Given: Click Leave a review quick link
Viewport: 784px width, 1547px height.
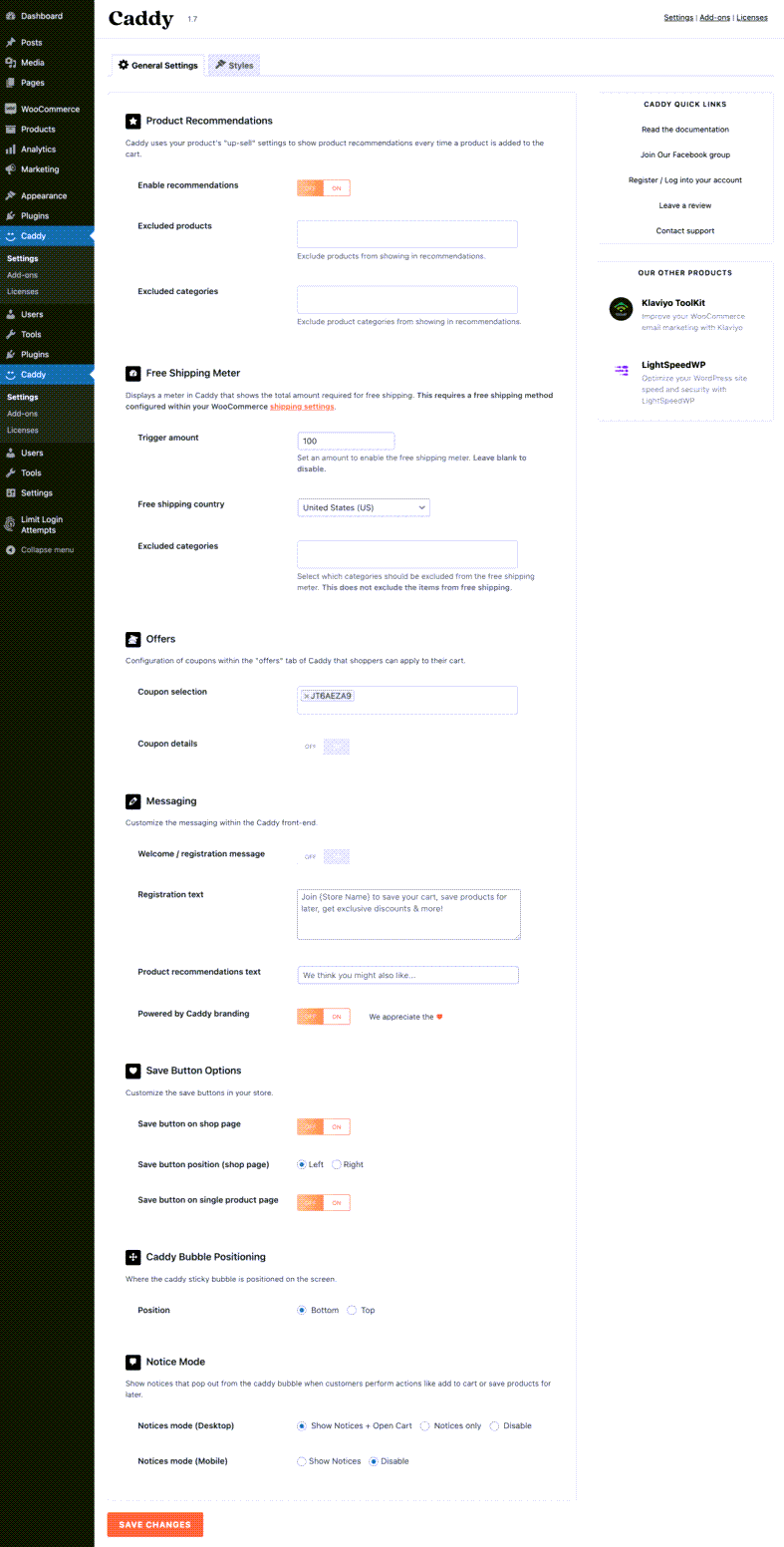Looking at the screenshot, I should point(685,205).
